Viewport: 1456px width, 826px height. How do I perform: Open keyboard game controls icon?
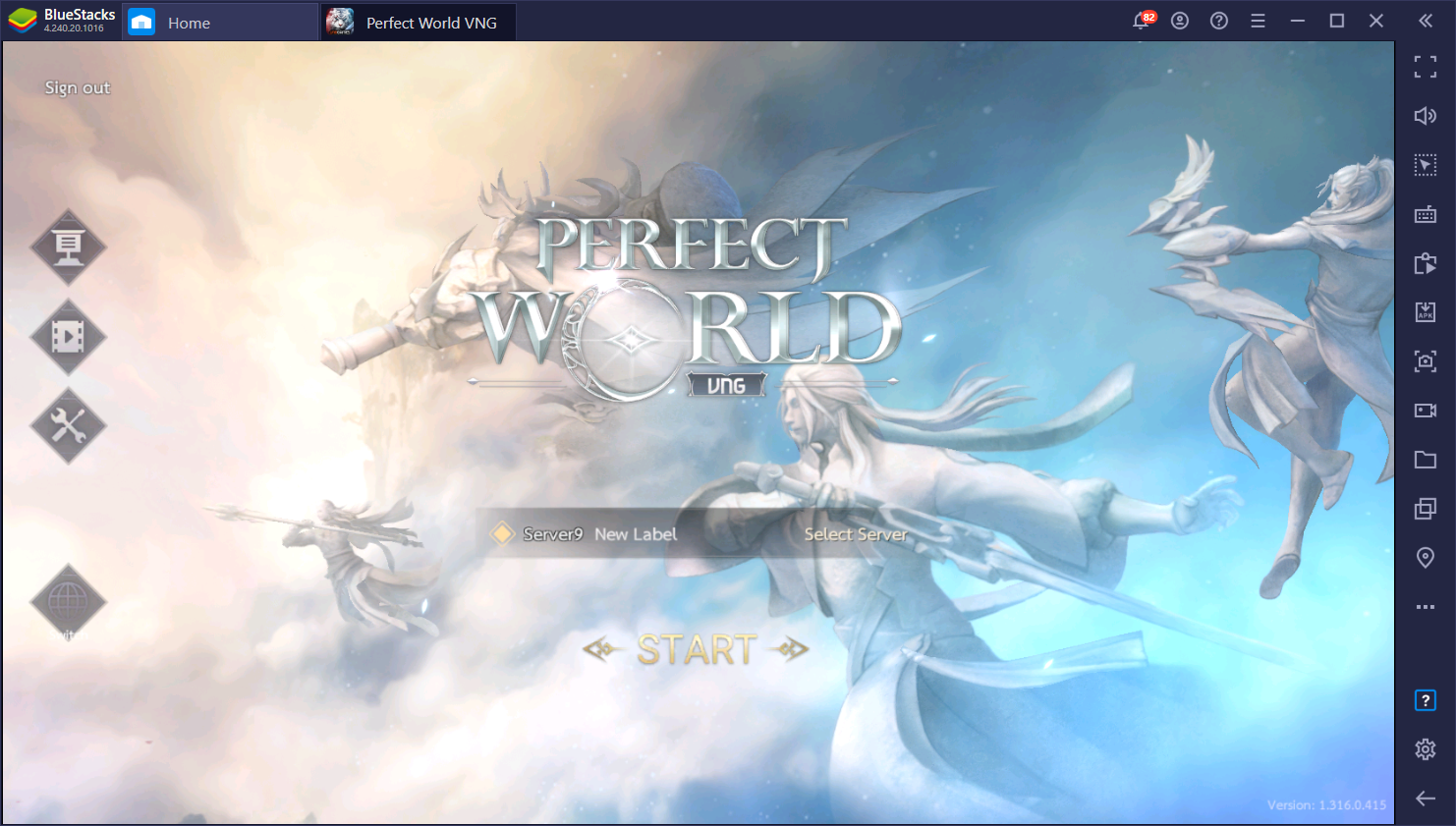pyautogui.click(x=1426, y=214)
